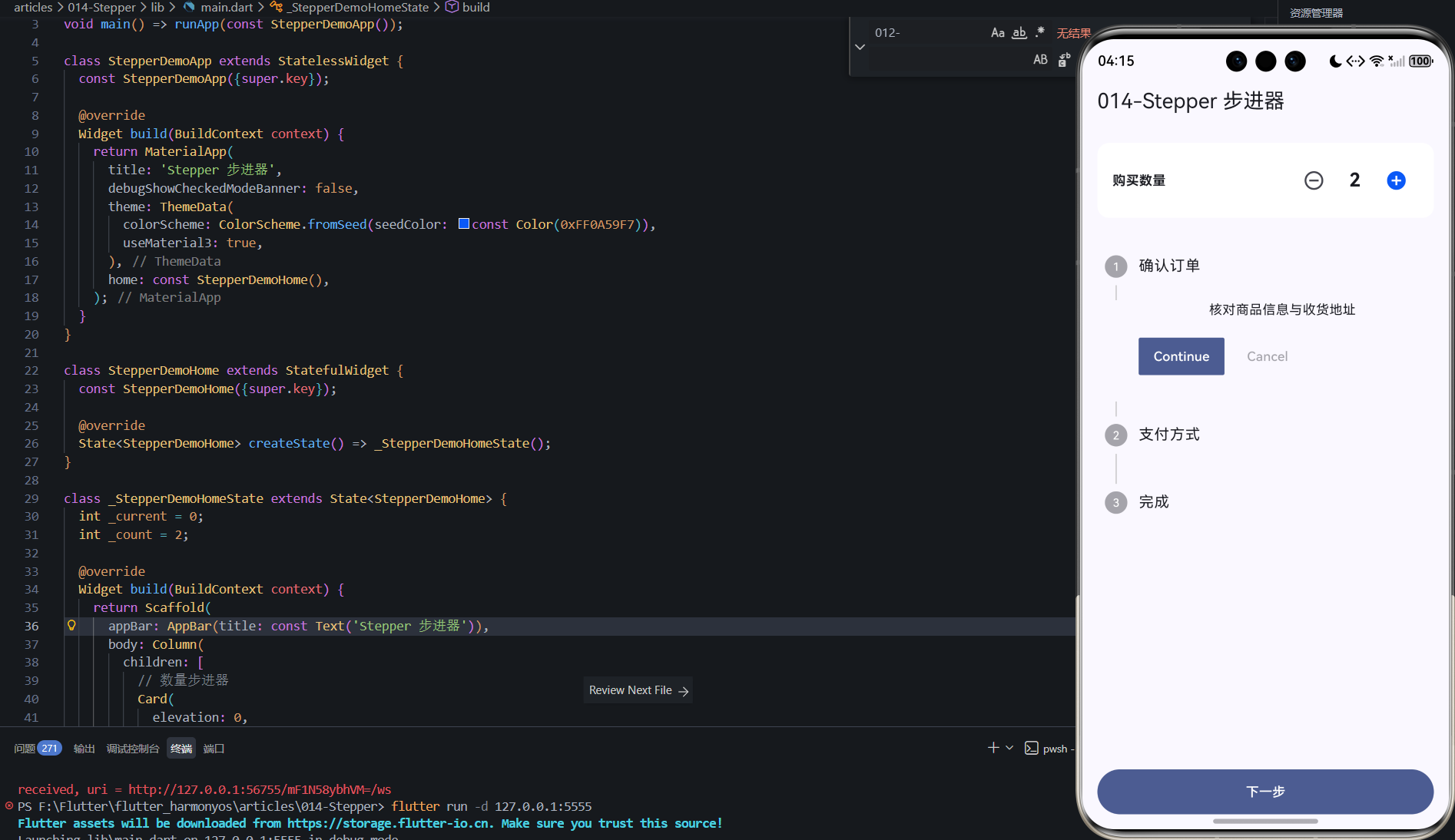Click the battery 100 indicator on phone
1455x840 pixels.
pos(1421,61)
